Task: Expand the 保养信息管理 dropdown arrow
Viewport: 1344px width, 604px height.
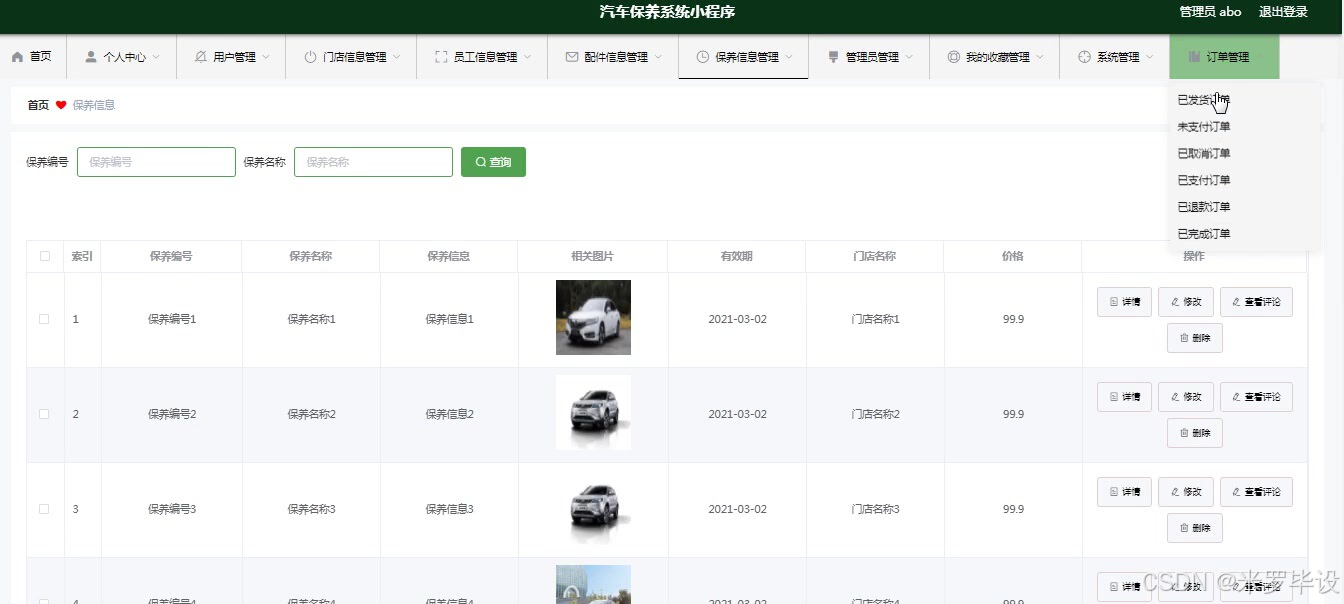Action: (x=789, y=58)
